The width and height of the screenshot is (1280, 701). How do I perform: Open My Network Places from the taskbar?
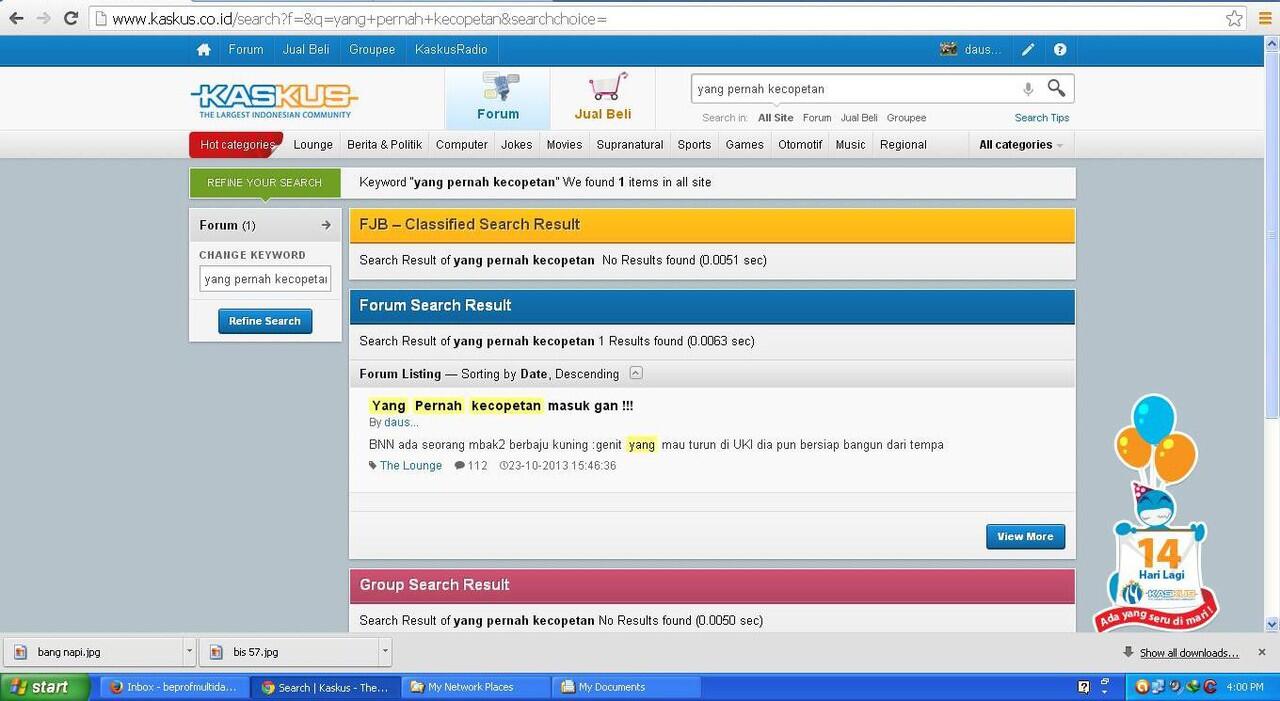click(475, 687)
